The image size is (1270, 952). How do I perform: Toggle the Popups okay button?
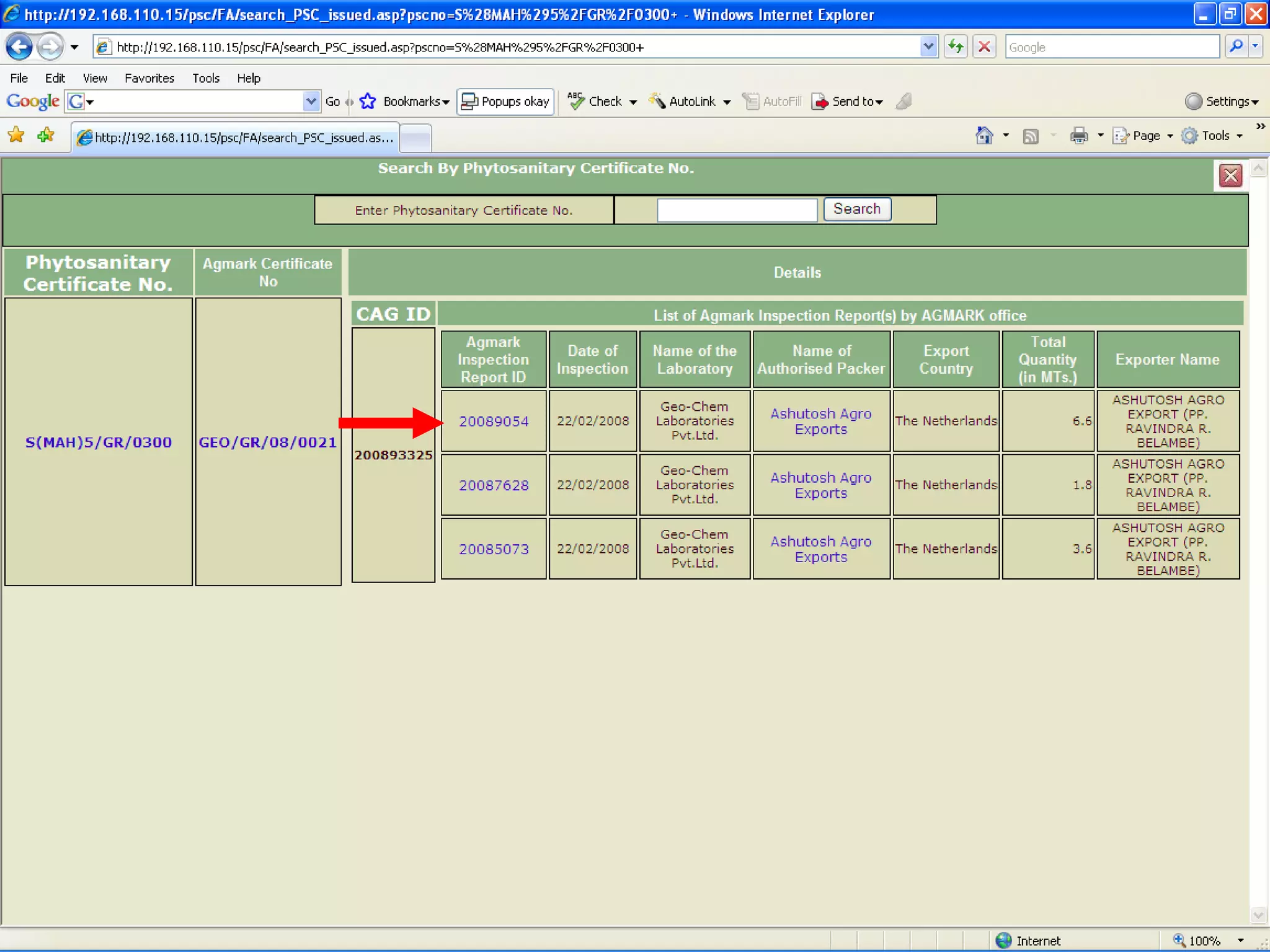click(x=505, y=102)
